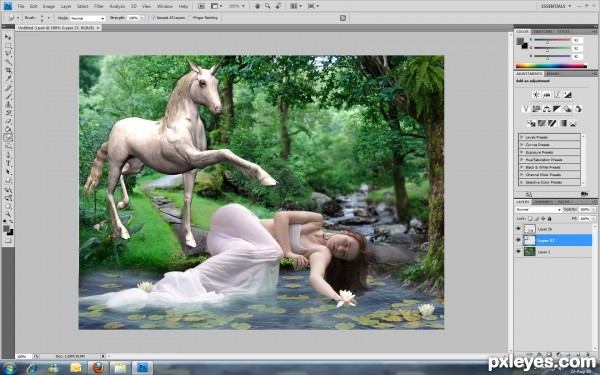
Task: Select the Pen tool
Action: click(x=8, y=155)
